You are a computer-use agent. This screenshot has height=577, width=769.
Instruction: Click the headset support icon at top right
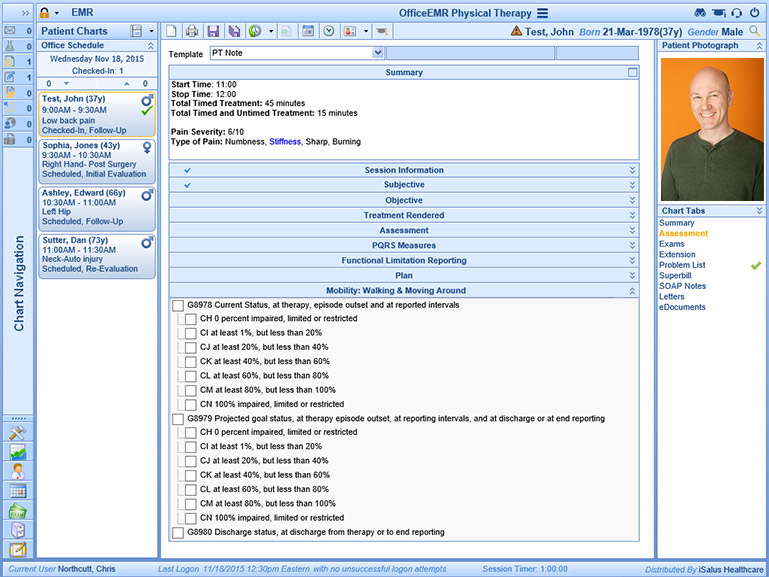736,13
